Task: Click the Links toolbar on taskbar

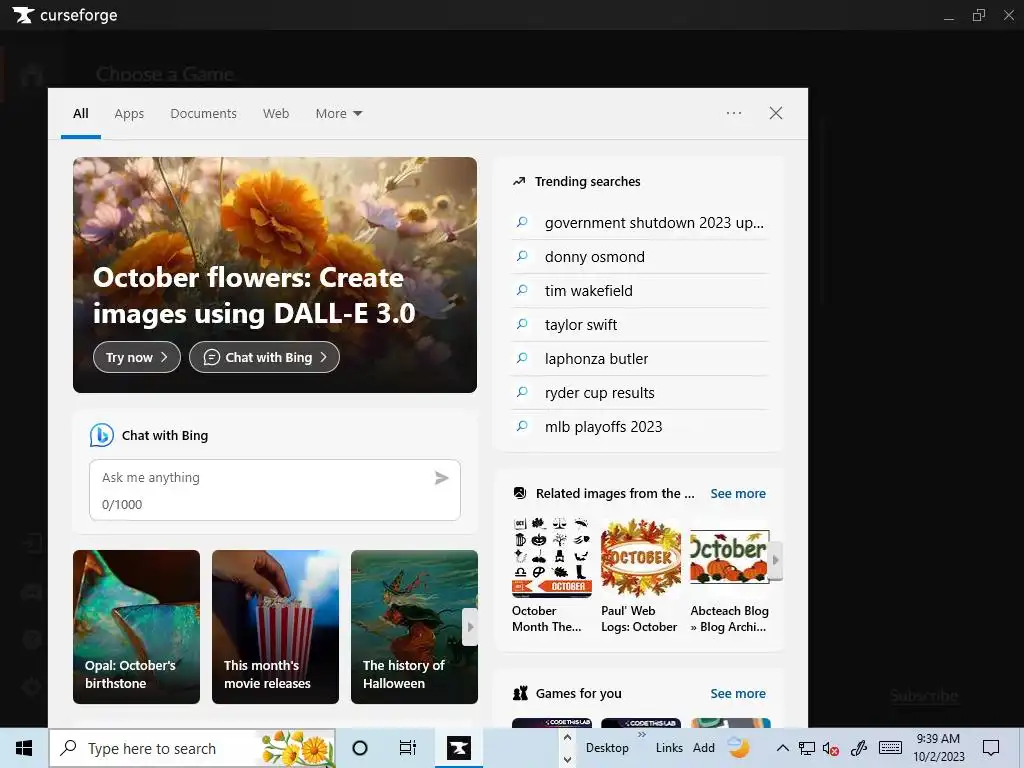Action: 669,748
